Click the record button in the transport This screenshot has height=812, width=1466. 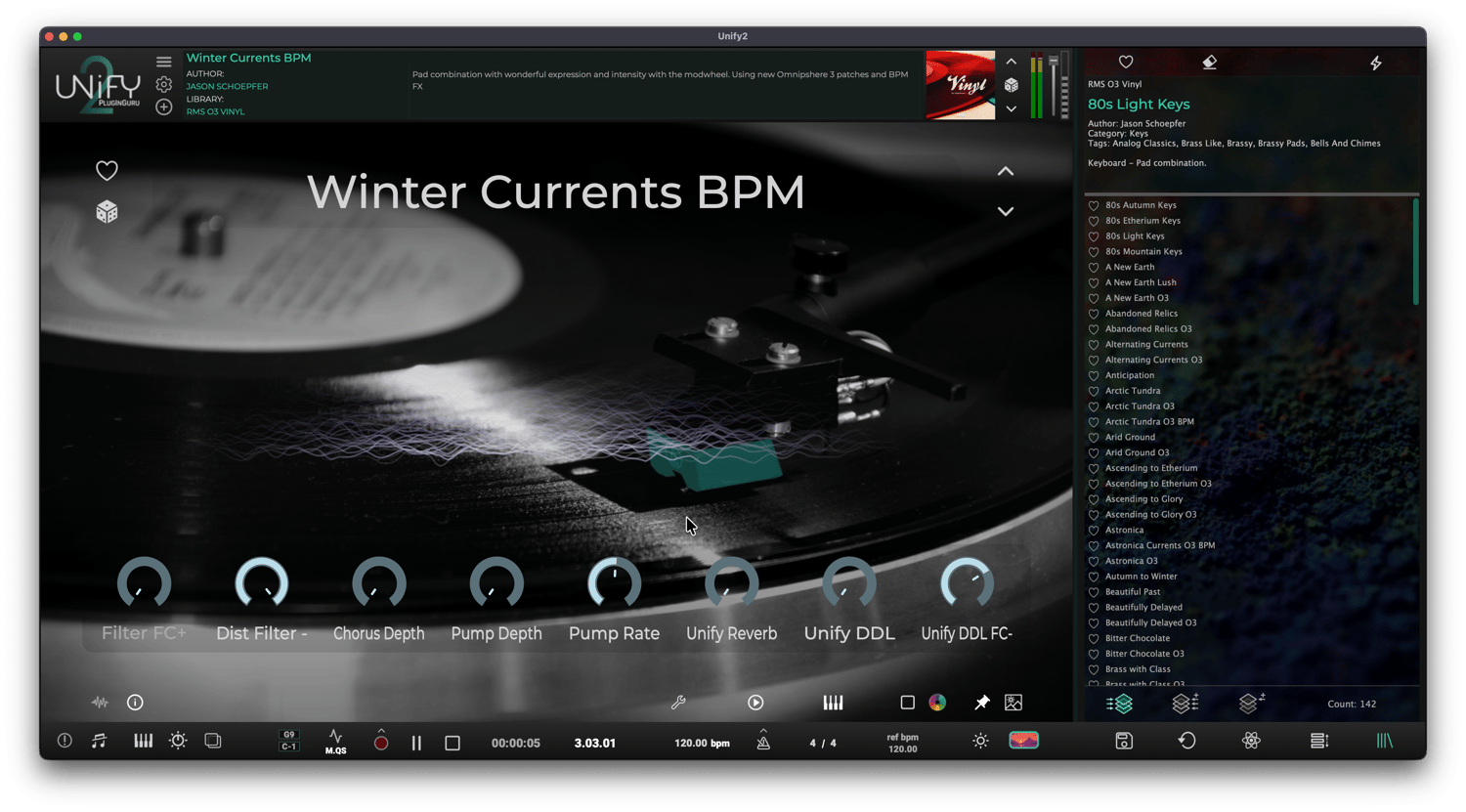381,743
